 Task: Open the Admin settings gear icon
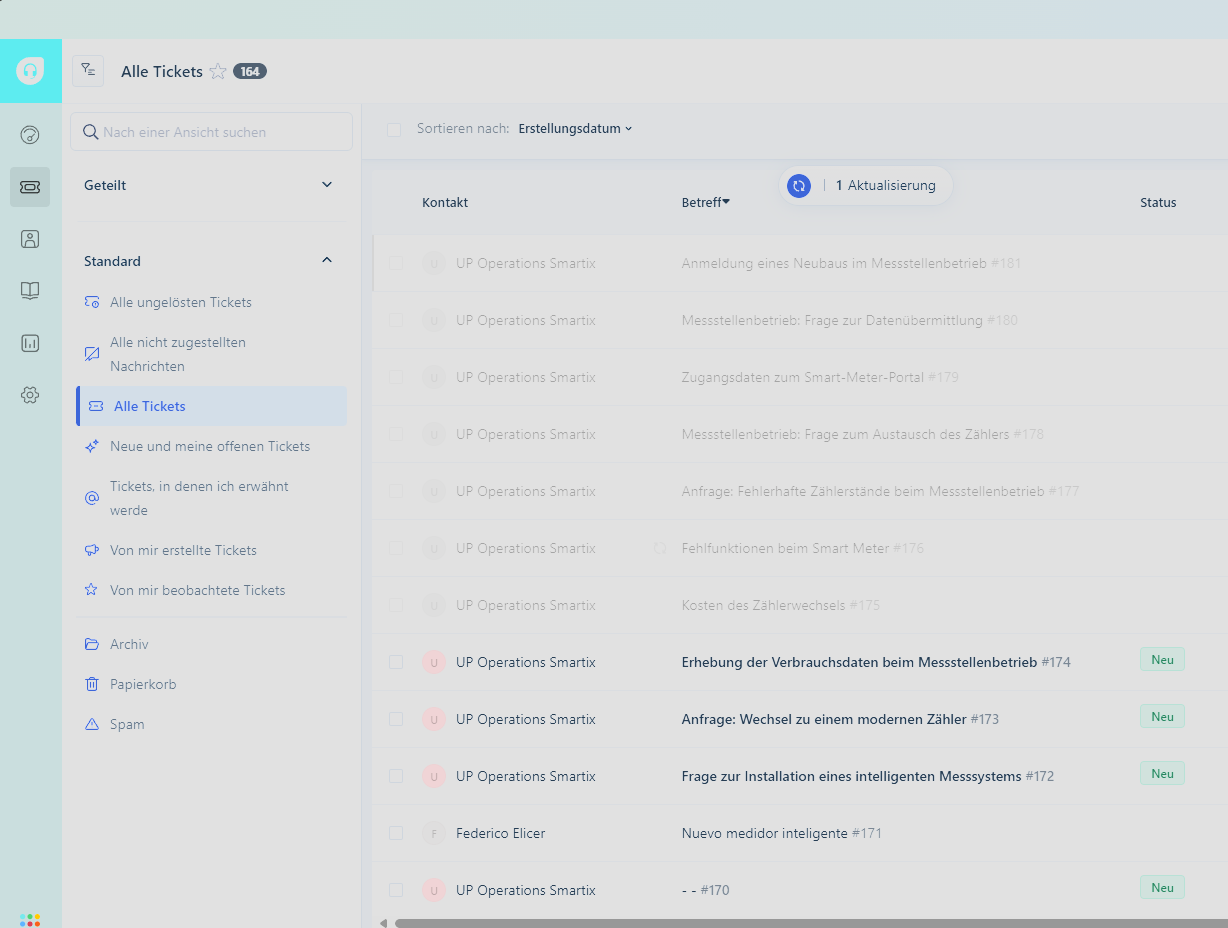pos(30,395)
